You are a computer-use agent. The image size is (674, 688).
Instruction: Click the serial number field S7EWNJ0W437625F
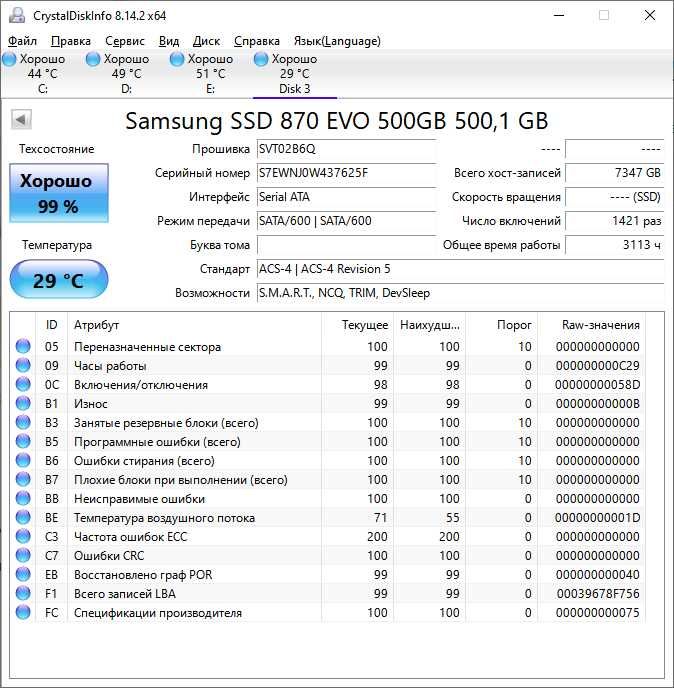[346, 173]
